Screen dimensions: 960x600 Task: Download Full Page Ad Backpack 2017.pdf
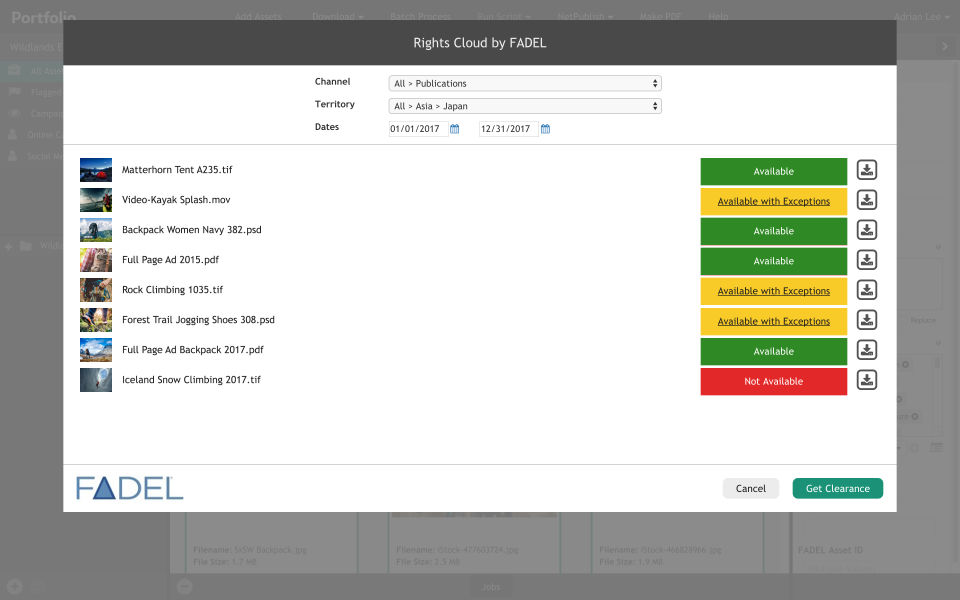coord(866,350)
